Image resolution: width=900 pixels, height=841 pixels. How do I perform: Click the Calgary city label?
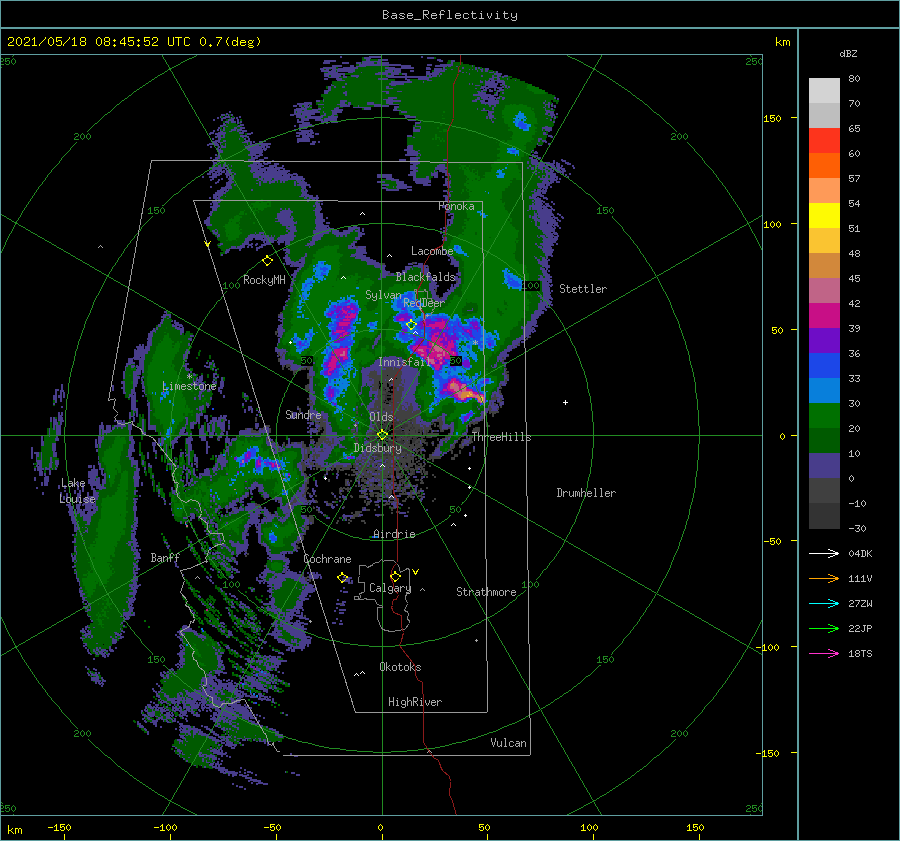[x=390, y=588]
